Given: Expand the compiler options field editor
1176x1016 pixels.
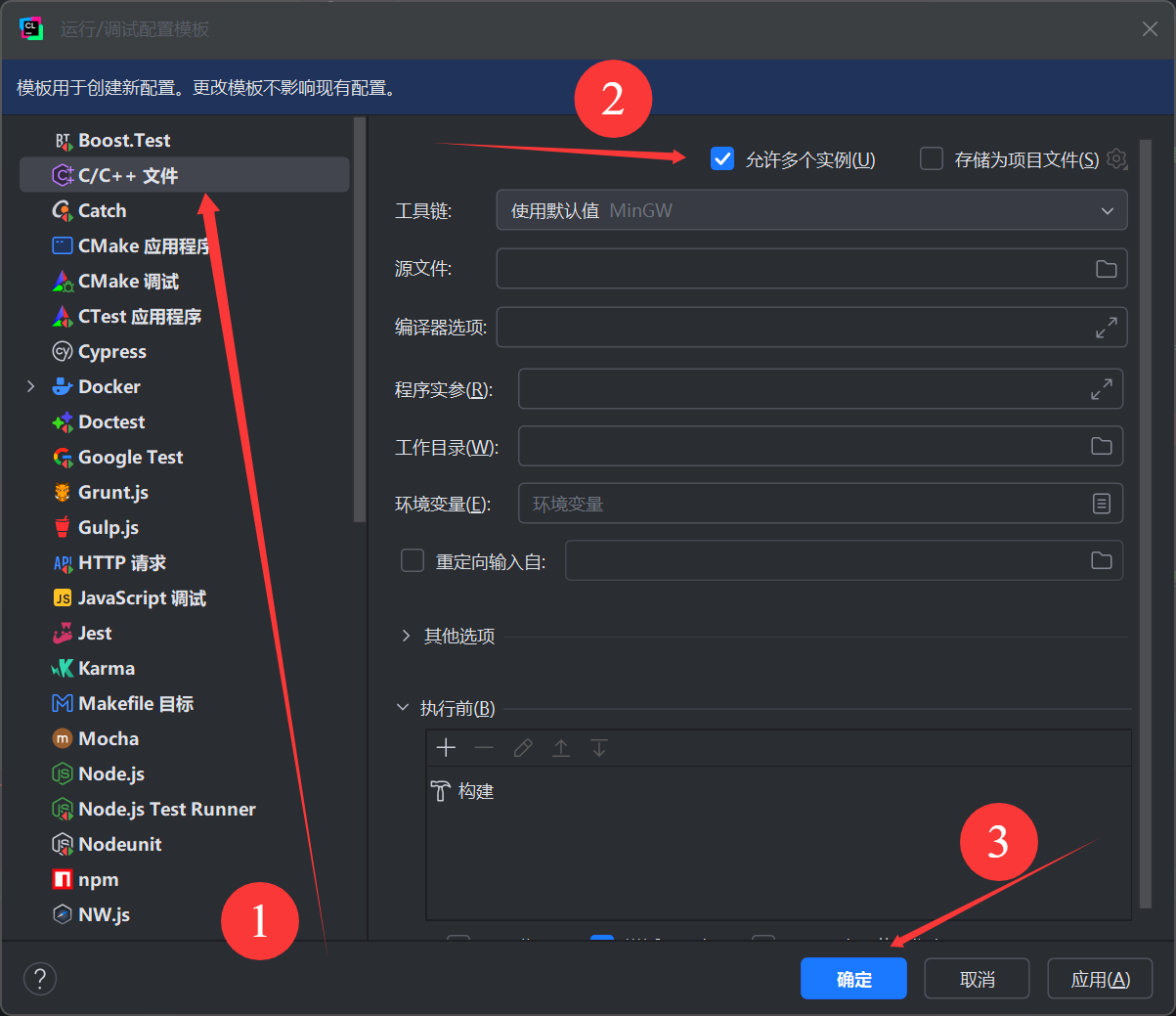Looking at the screenshot, I should (1106, 328).
